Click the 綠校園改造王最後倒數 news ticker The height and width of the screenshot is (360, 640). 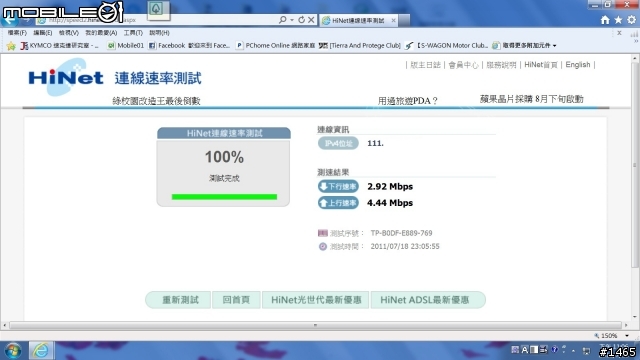click(156, 101)
